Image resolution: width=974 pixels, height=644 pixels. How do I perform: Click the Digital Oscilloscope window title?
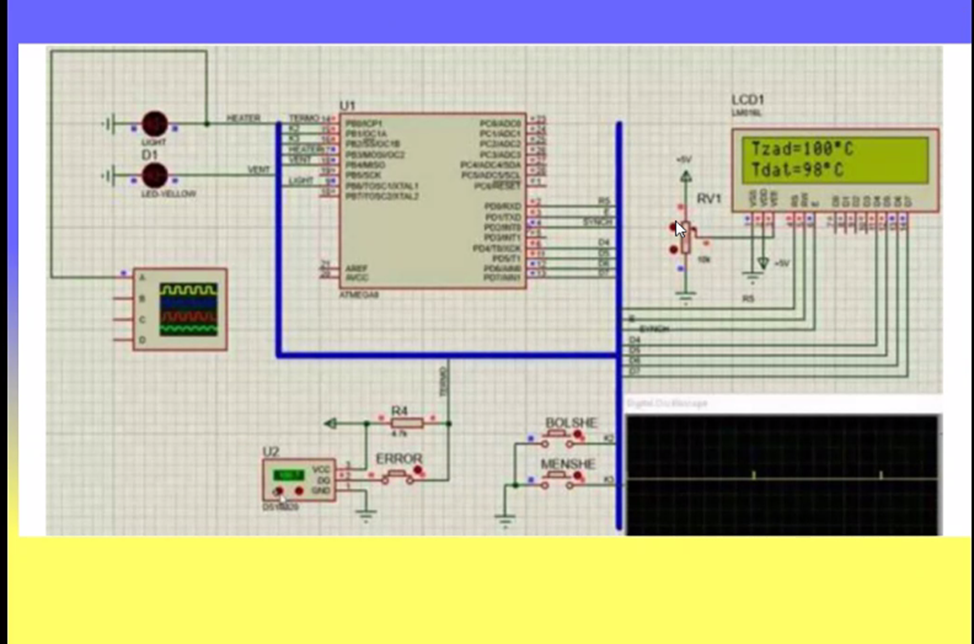tap(668, 403)
